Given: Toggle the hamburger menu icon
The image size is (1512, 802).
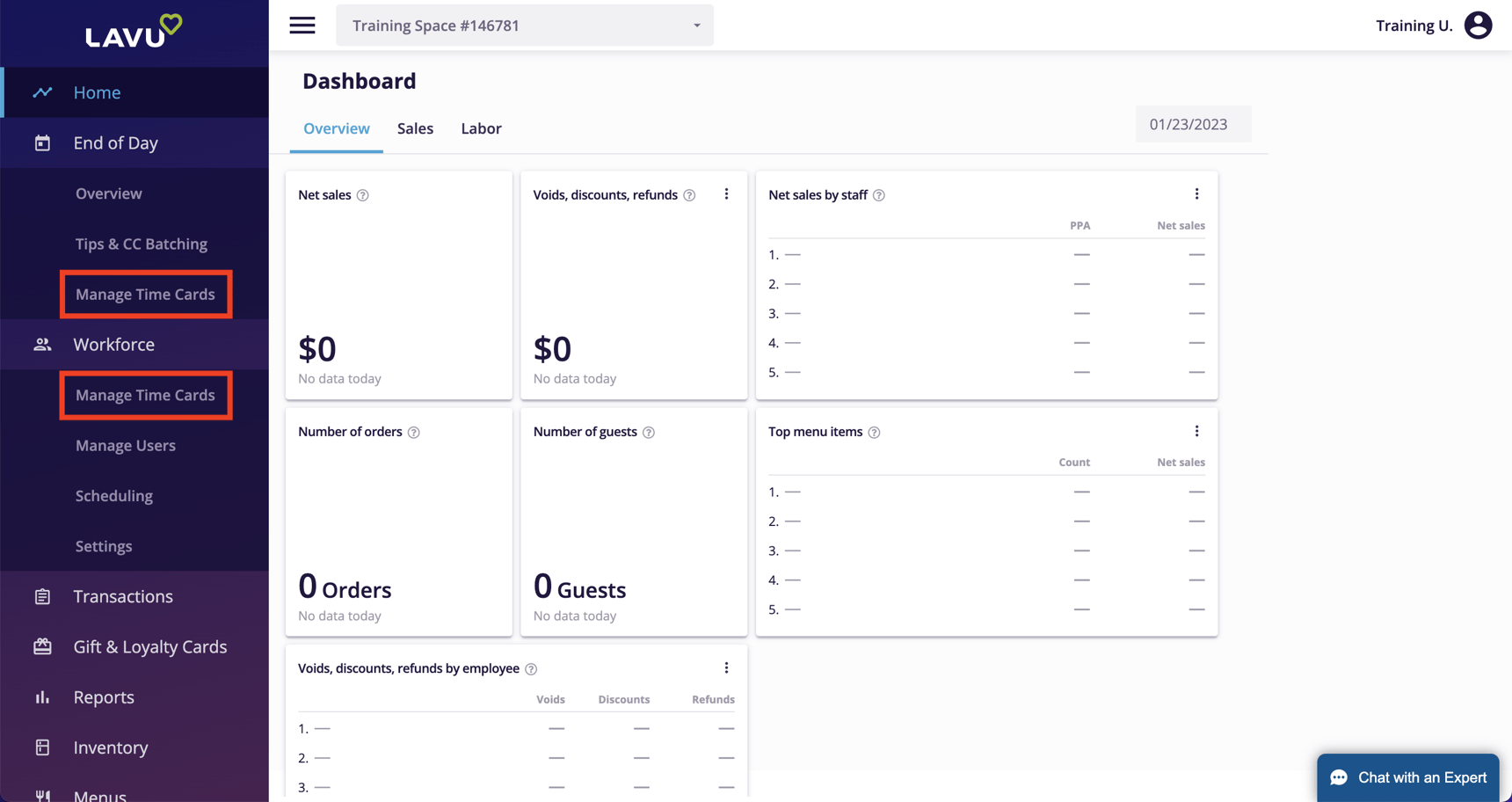Looking at the screenshot, I should [x=302, y=26].
